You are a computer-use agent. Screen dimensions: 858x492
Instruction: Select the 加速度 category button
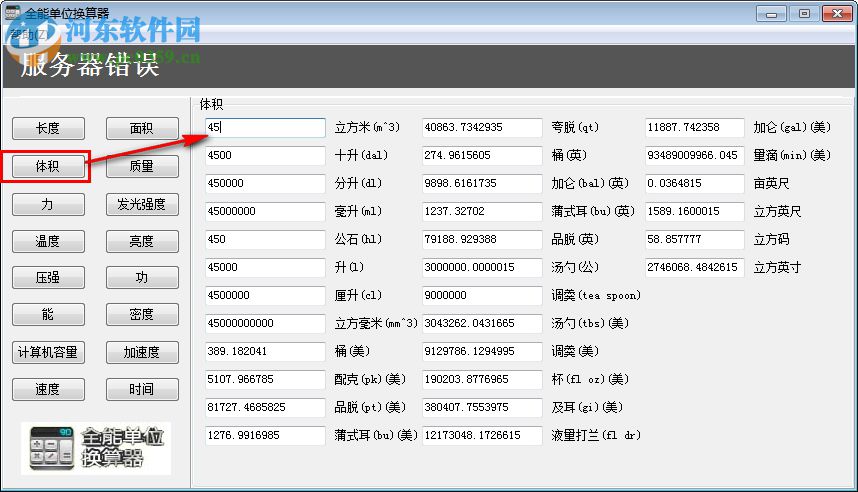142,352
